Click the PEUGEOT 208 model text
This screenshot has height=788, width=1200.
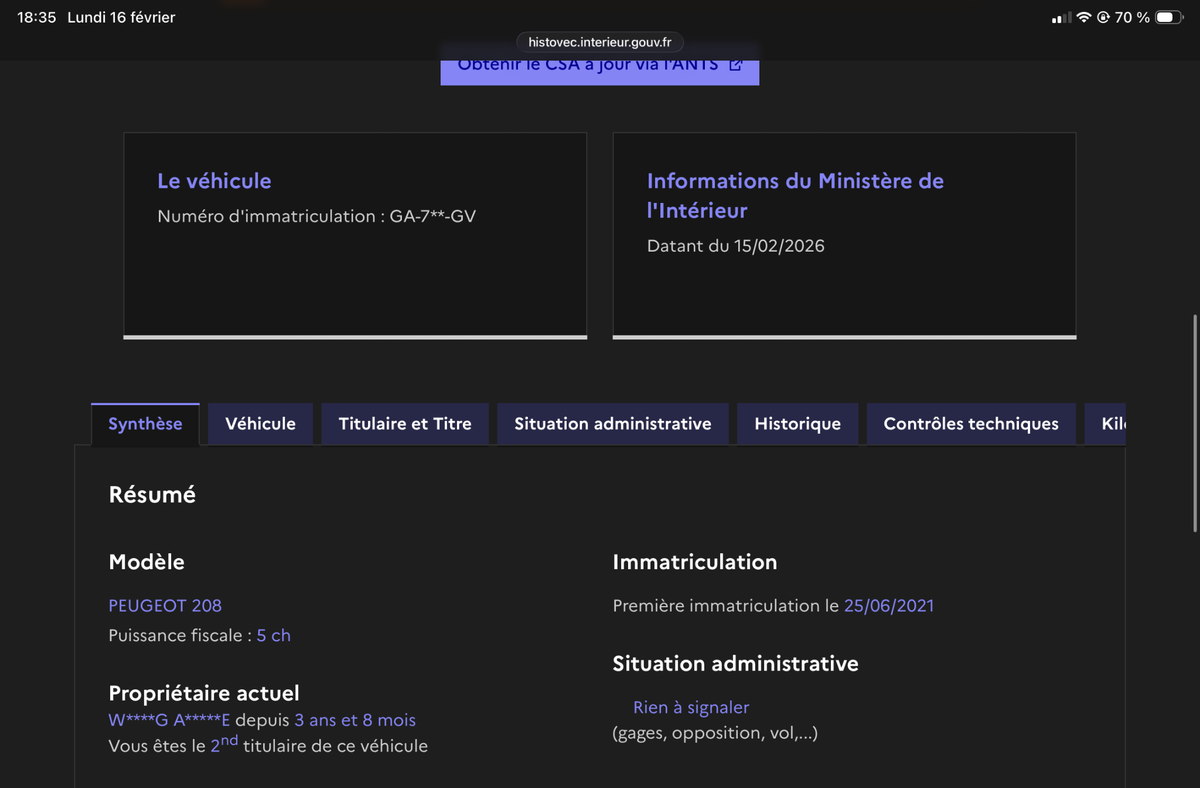click(x=165, y=606)
